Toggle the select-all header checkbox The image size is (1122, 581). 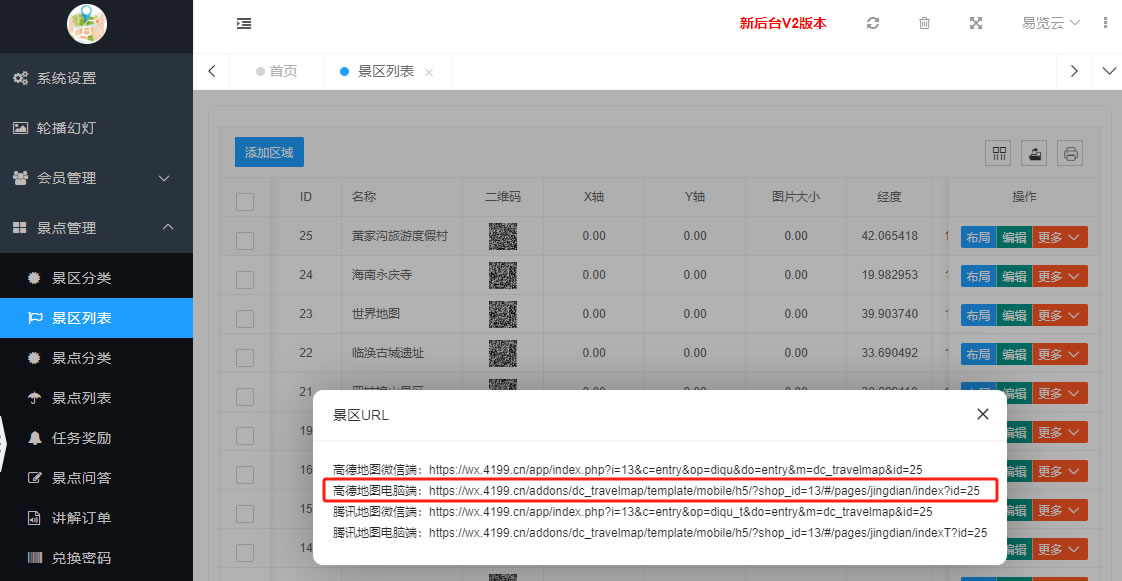pyautogui.click(x=245, y=202)
